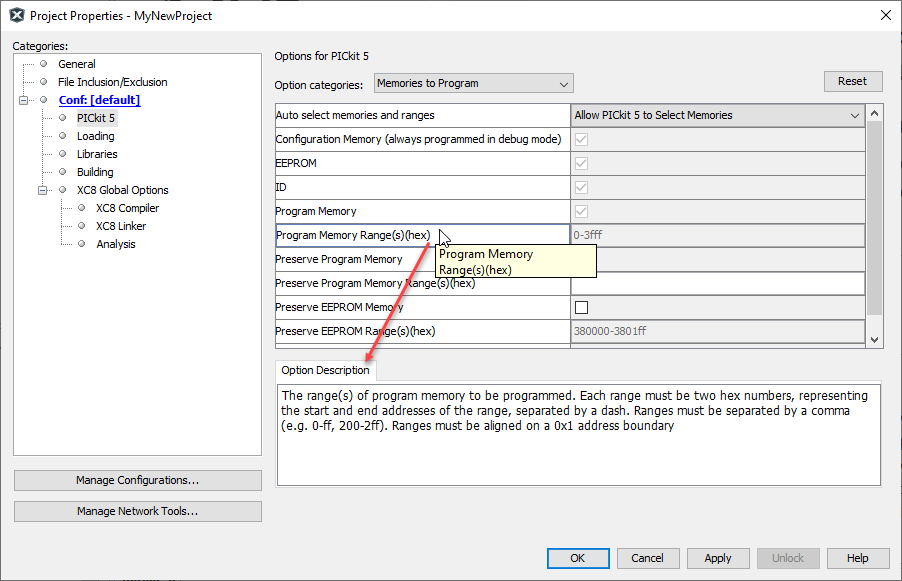The height and width of the screenshot is (581, 902).
Task: Select Libraries in categories tree
Action: coord(97,154)
